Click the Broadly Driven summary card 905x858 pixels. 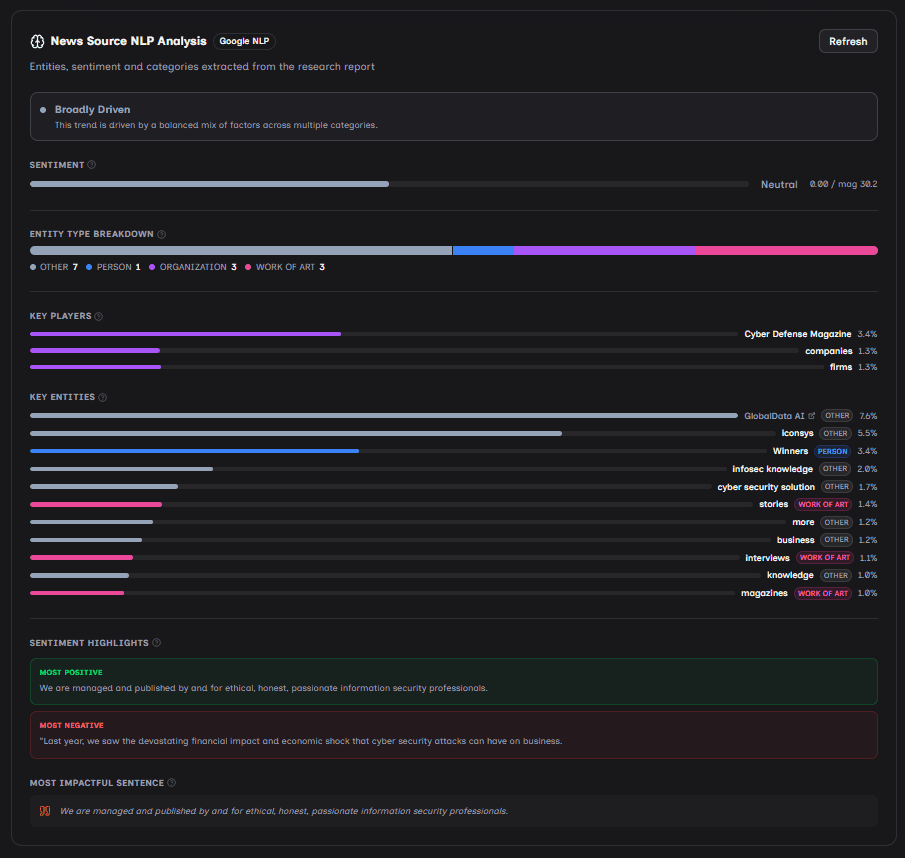[454, 117]
